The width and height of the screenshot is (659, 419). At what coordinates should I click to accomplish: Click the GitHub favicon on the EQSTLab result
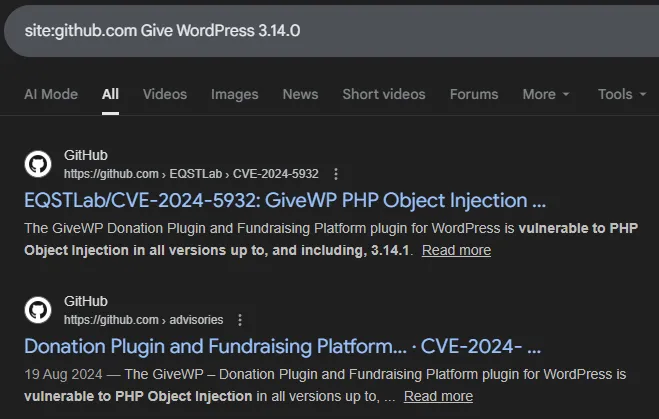point(38,164)
